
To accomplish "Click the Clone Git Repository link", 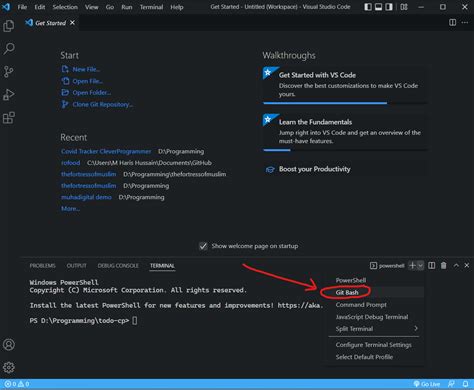I will (97, 104).
